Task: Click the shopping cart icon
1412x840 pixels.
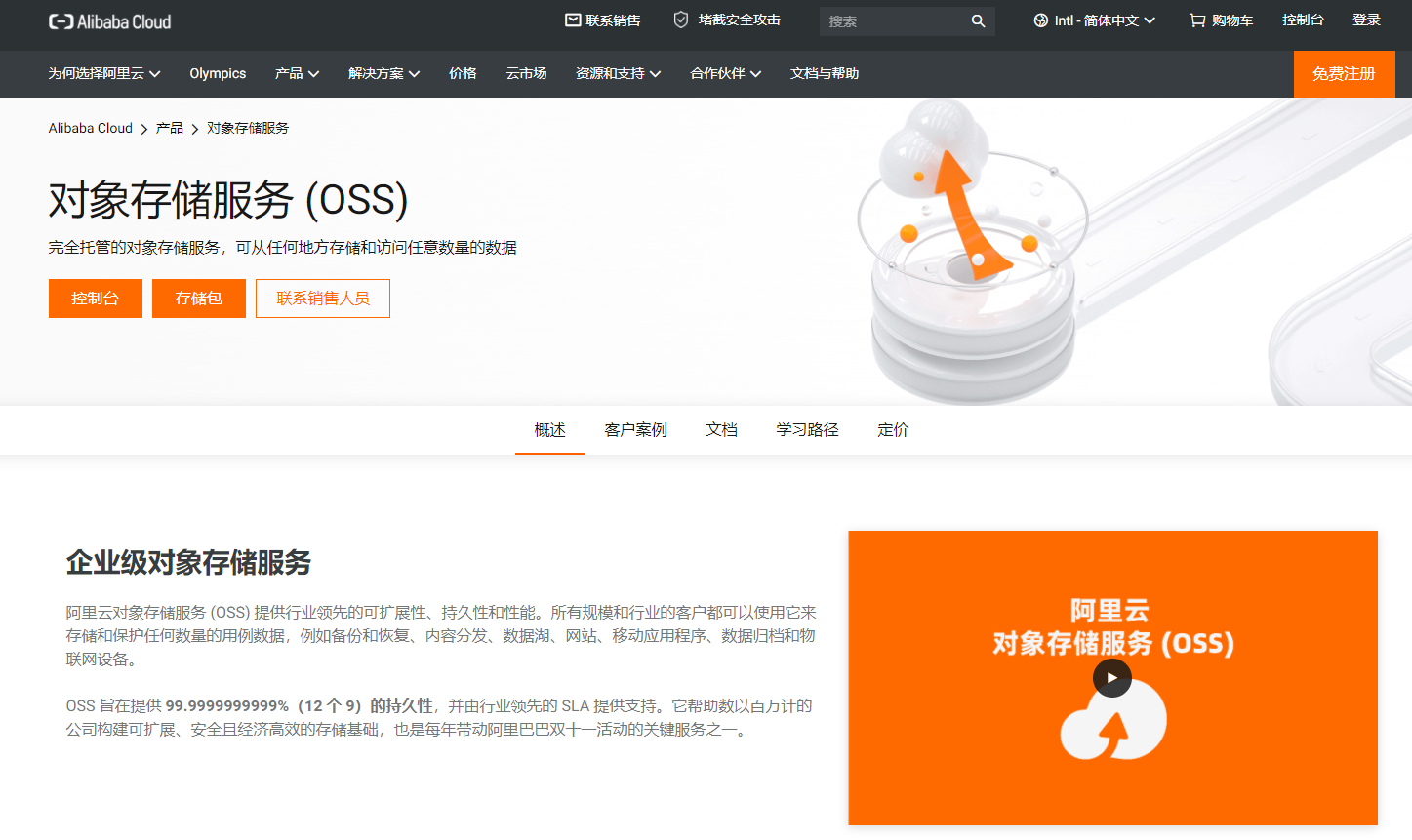Action: click(1197, 20)
